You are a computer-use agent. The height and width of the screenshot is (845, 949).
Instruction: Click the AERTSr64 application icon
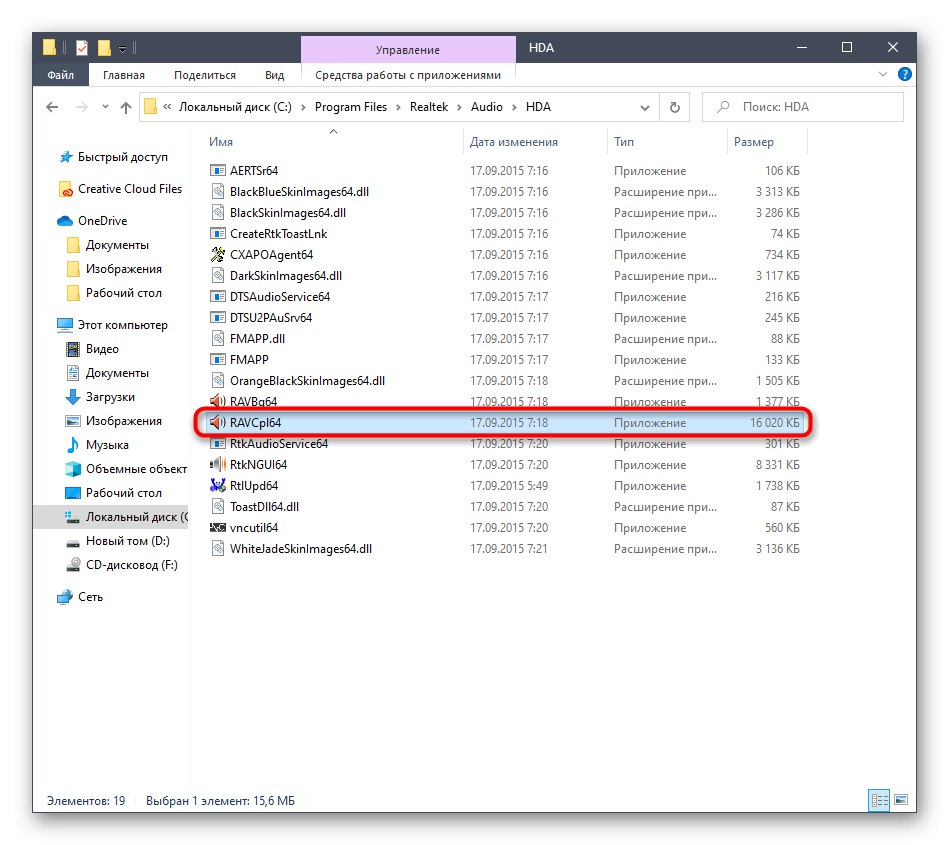[217, 171]
